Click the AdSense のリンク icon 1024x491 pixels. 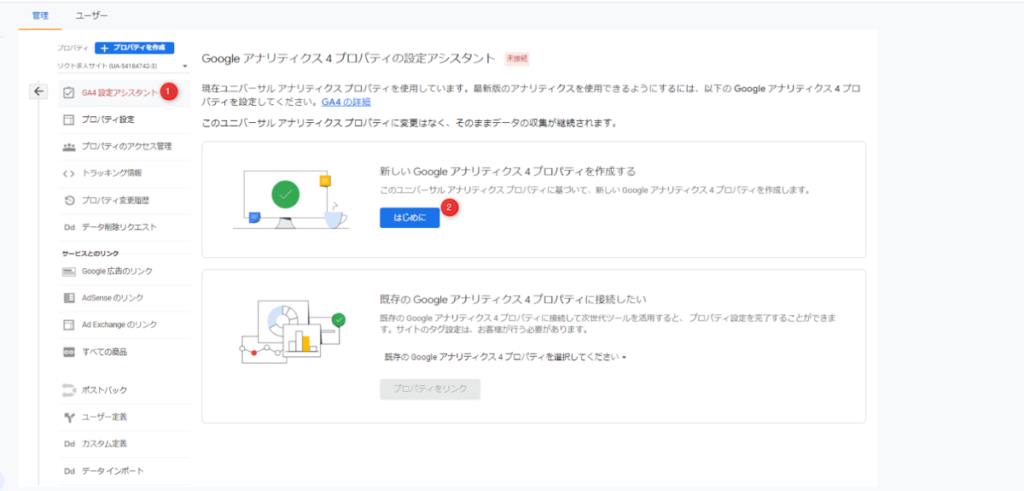click(x=69, y=298)
